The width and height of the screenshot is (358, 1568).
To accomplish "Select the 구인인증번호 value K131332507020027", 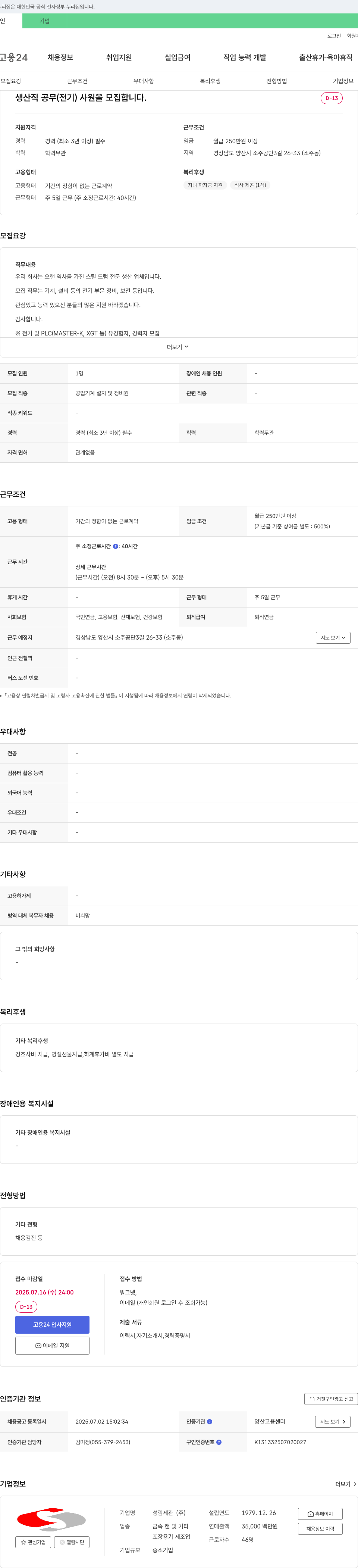I will pyautogui.click(x=280, y=1442).
